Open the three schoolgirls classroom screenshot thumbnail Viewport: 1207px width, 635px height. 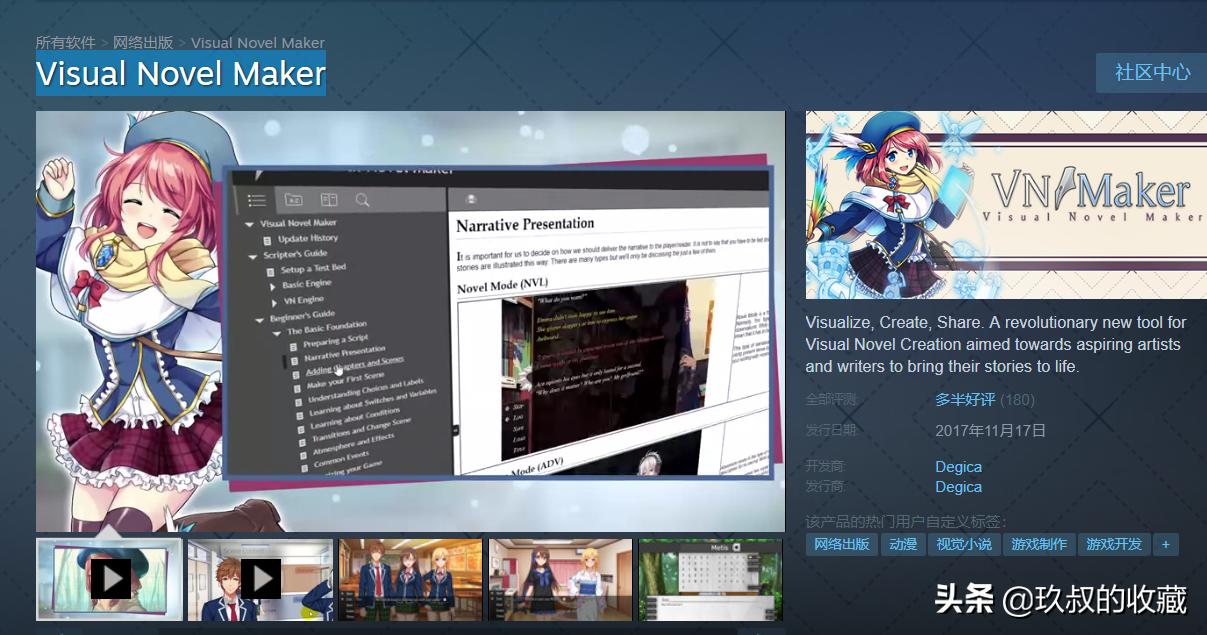pyautogui.click(x=410, y=579)
